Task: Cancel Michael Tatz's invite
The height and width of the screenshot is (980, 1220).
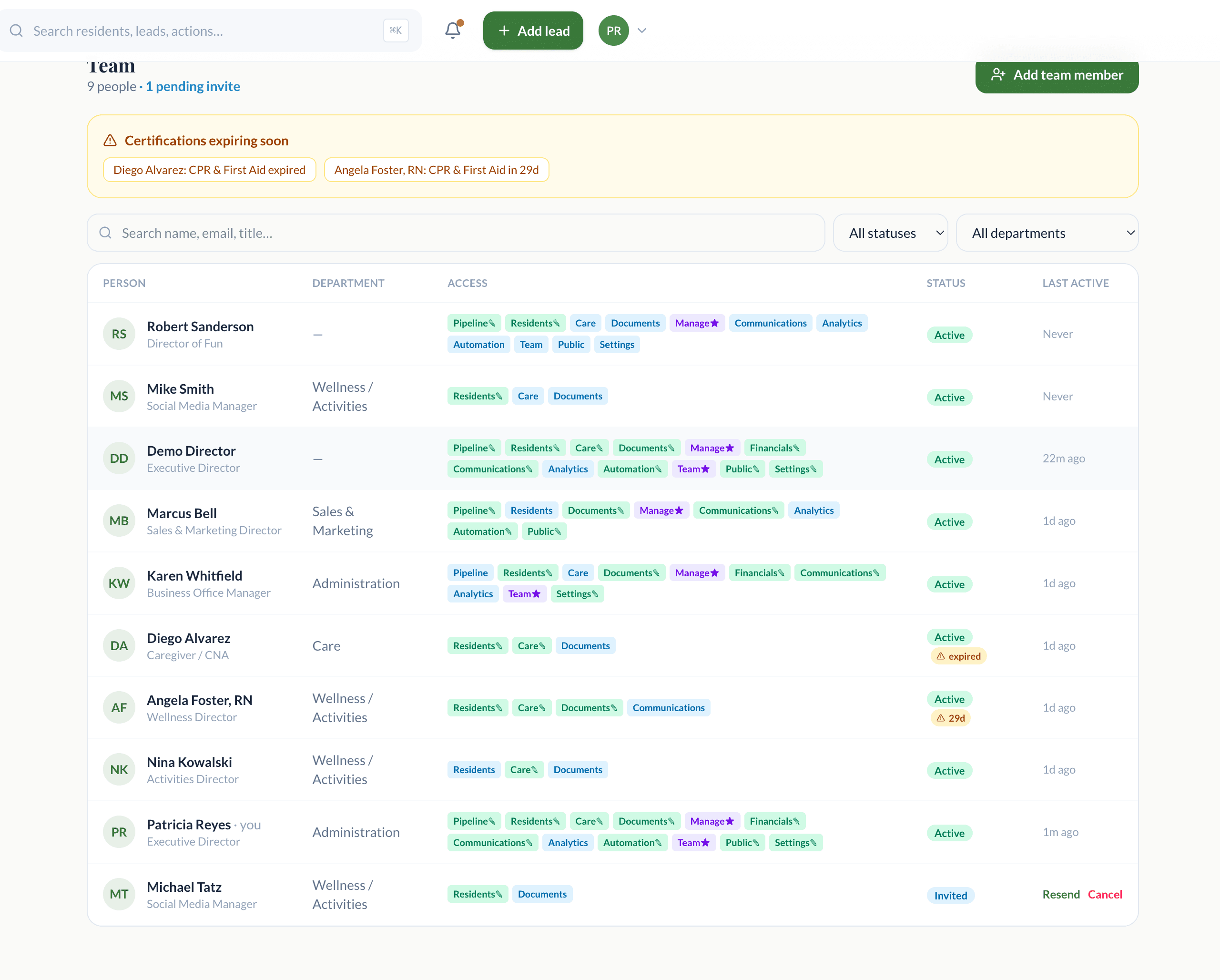Action: 1105,895
